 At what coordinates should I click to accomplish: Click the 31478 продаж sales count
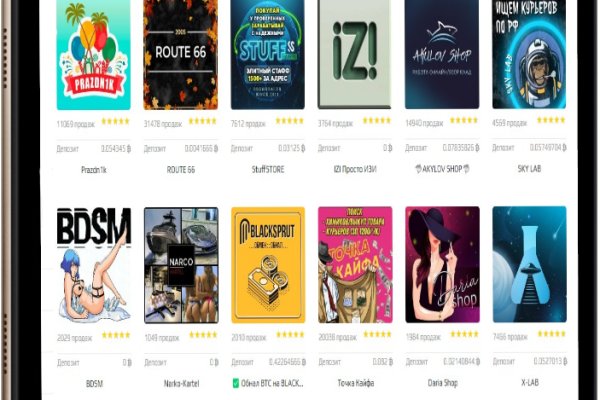(163, 124)
